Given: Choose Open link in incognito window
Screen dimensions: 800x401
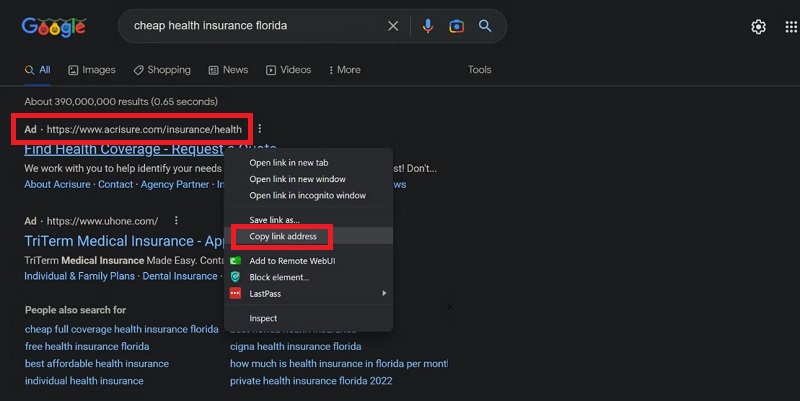Looking at the screenshot, I should 307,195.
